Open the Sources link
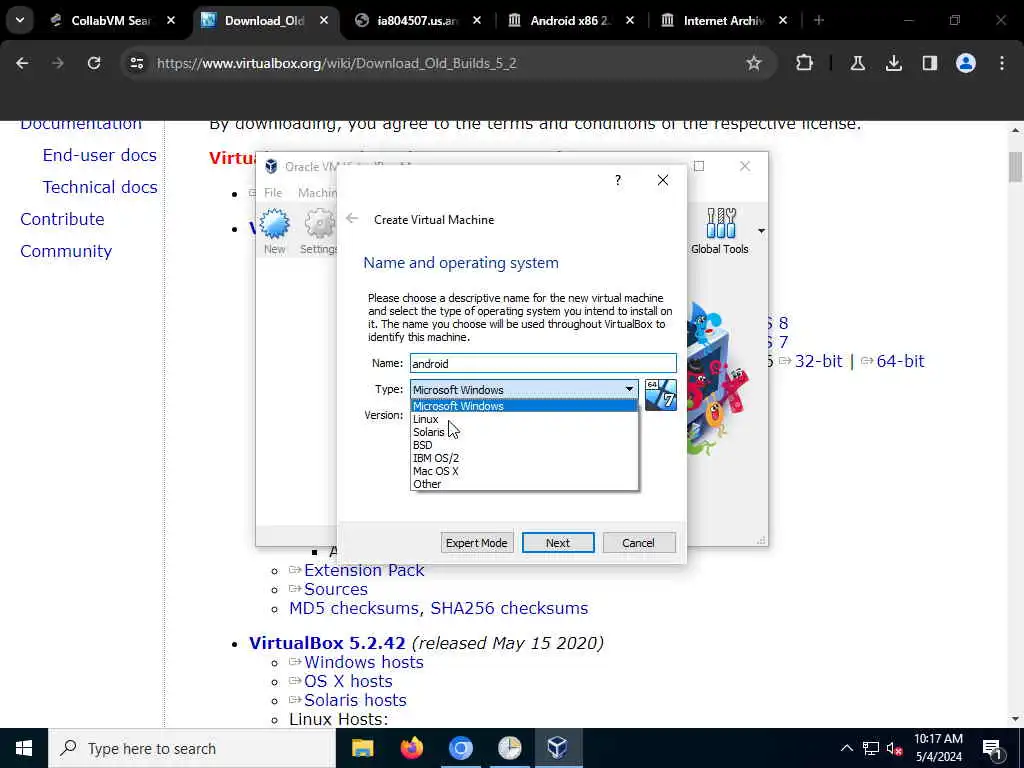The width and height of the screenshot is (1024, 768). pyautogui.click(x=336, y=589)
